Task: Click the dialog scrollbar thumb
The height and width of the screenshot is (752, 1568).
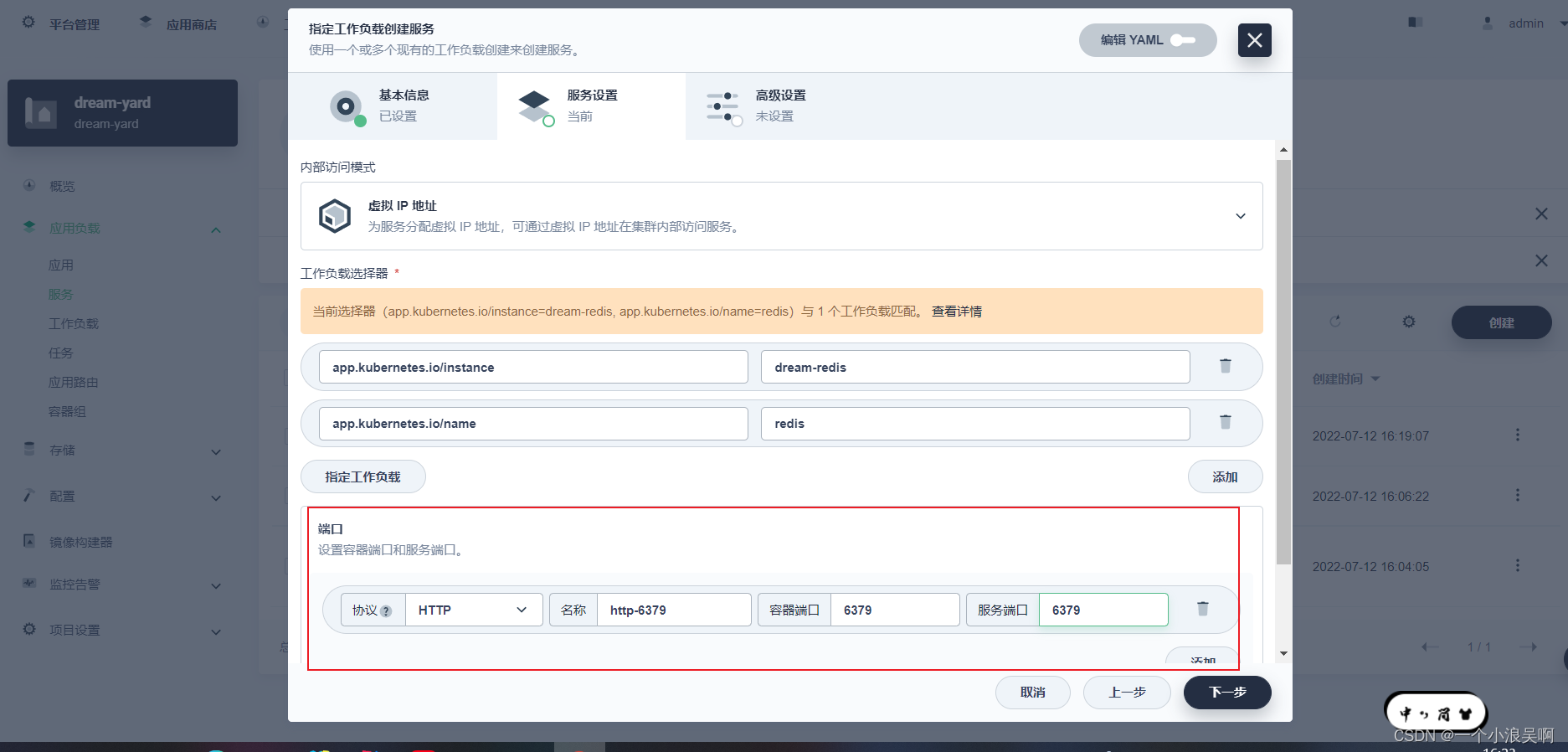Action: click(x=1283, y=362)
